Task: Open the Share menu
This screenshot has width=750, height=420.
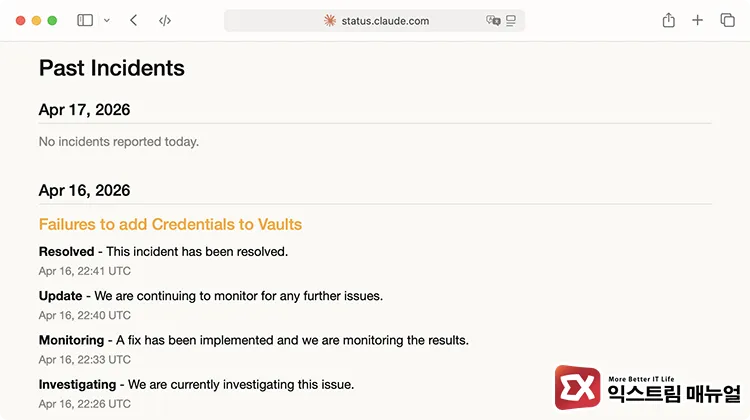Action: [x=668, y=20]
